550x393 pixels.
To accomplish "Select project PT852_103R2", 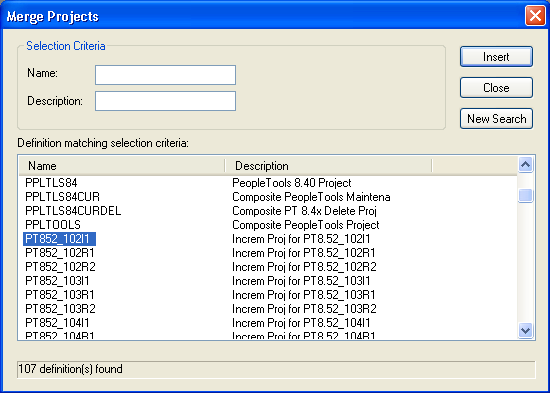I will tap(60, 309).
